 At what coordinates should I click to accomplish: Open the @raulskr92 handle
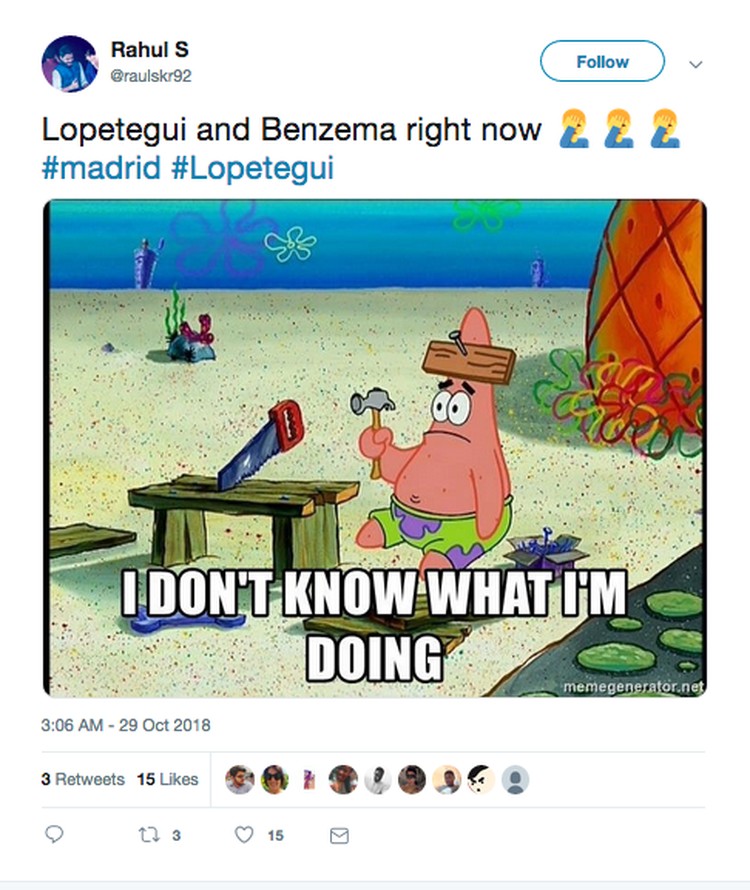tap(151, 74)
